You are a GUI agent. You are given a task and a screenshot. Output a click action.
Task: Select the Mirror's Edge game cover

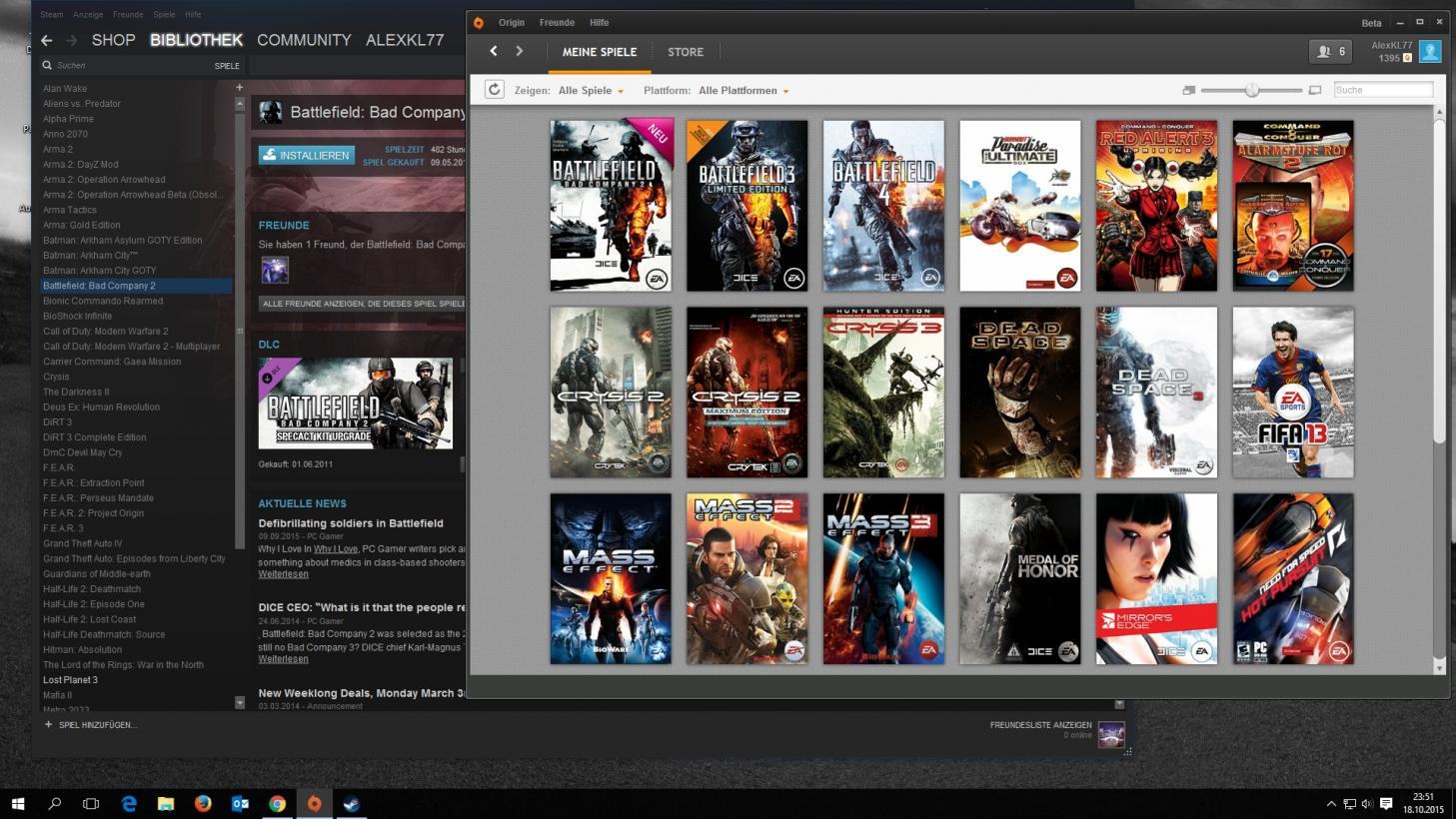click(x=1156, y=578)
